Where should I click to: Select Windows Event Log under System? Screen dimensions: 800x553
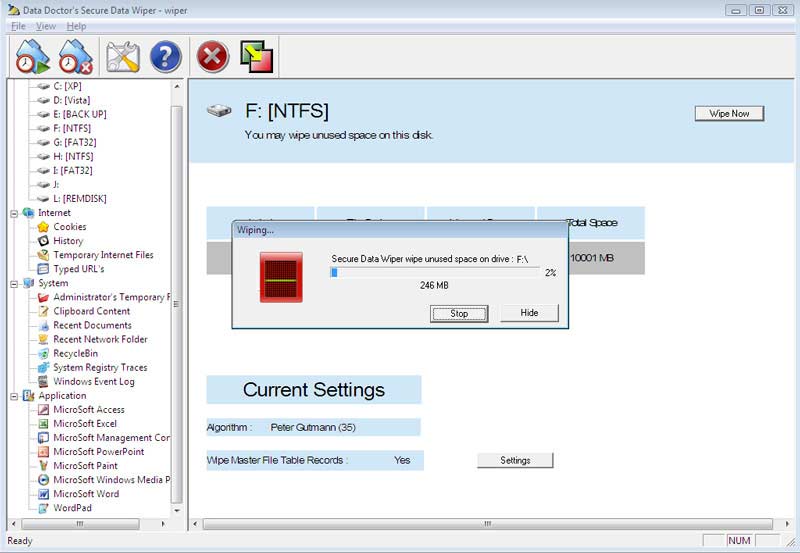94,381
